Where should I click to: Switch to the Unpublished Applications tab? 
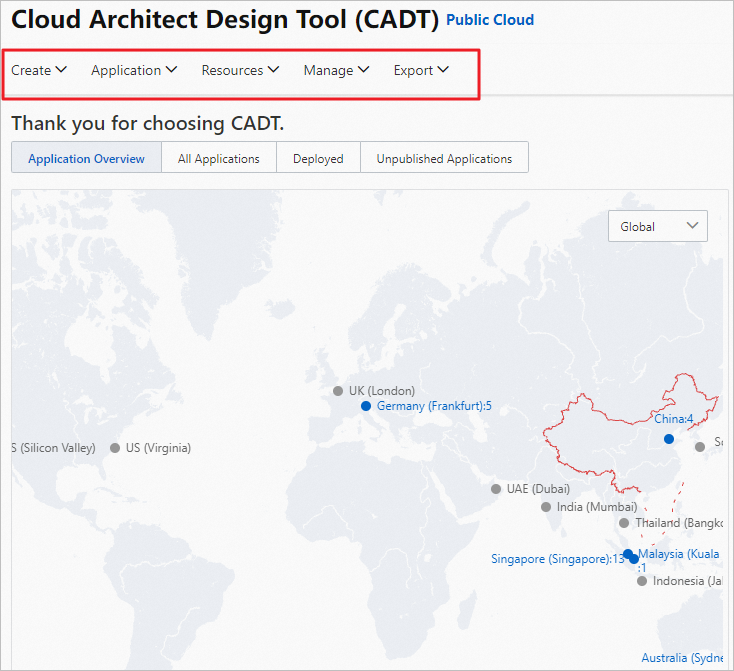click(444, 159)
